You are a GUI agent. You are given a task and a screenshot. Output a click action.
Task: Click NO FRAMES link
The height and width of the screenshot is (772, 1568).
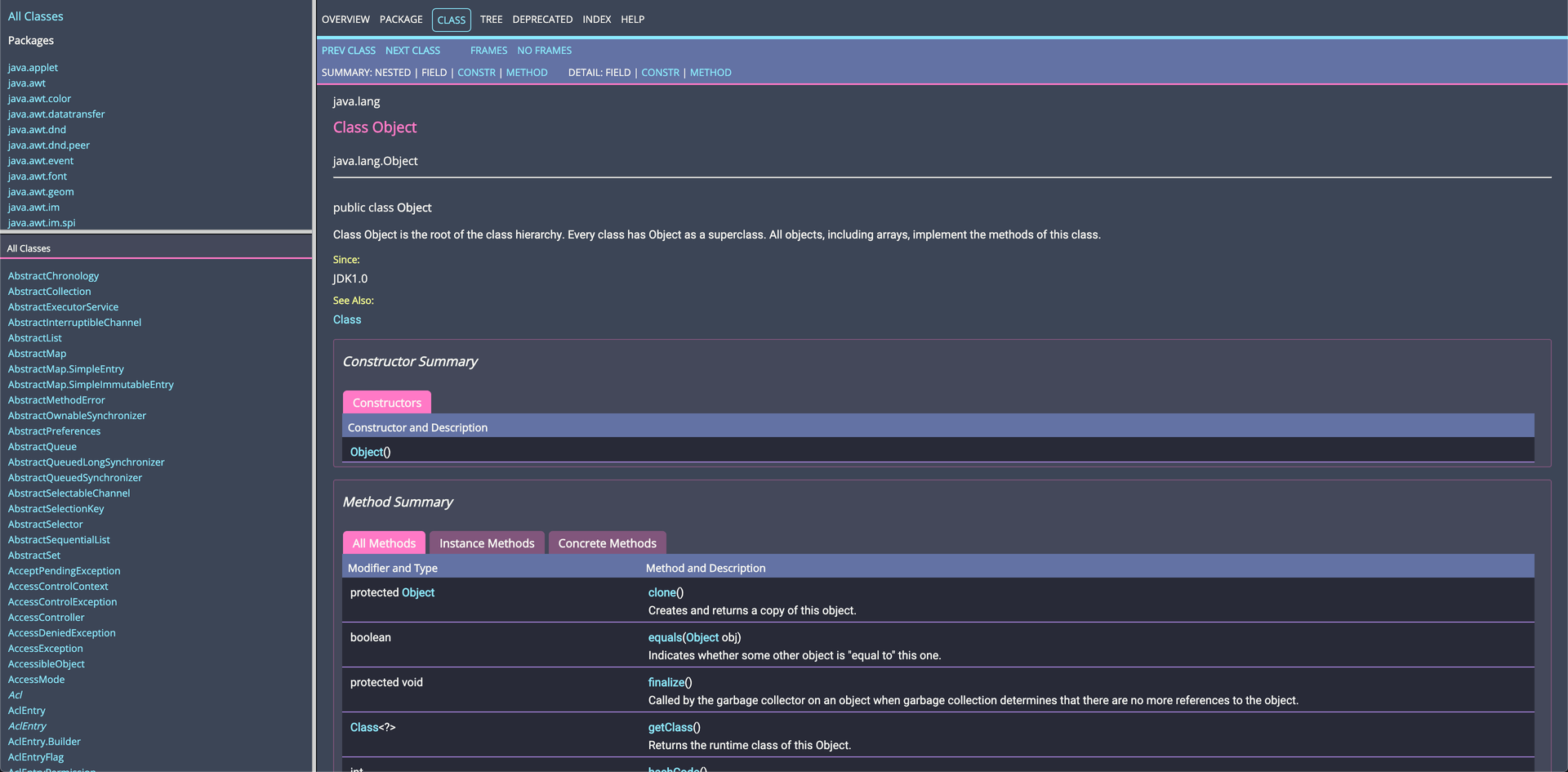point(544,50)
